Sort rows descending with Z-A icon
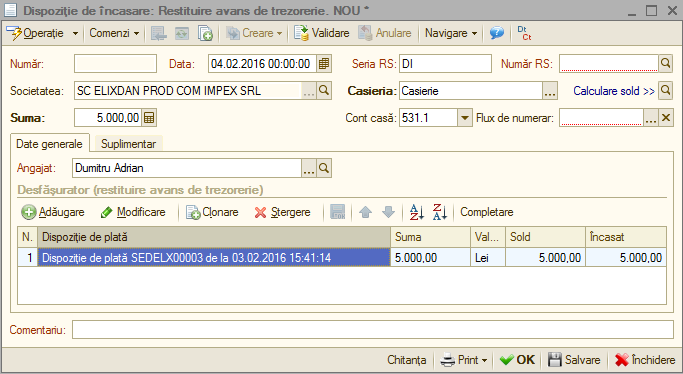Viewport: 683px width, 374px height. [x=440, y=212]
